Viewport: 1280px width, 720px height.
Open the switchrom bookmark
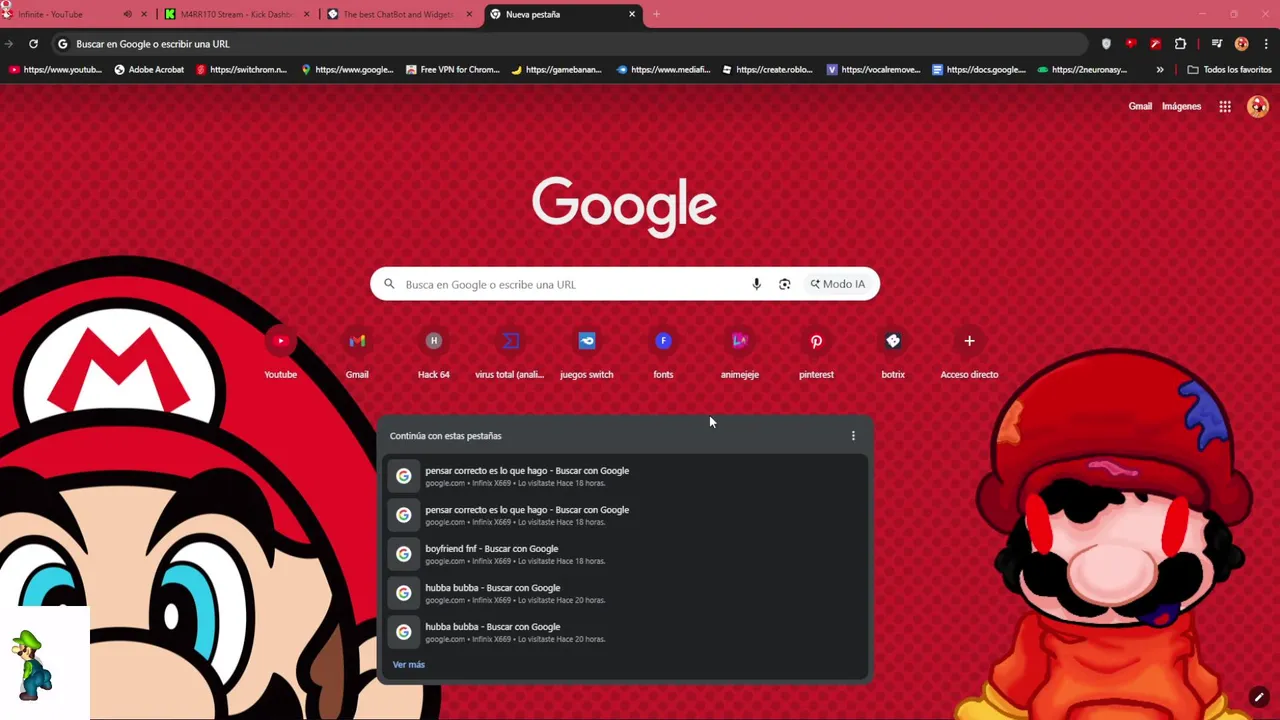click(x=242, y=70)
